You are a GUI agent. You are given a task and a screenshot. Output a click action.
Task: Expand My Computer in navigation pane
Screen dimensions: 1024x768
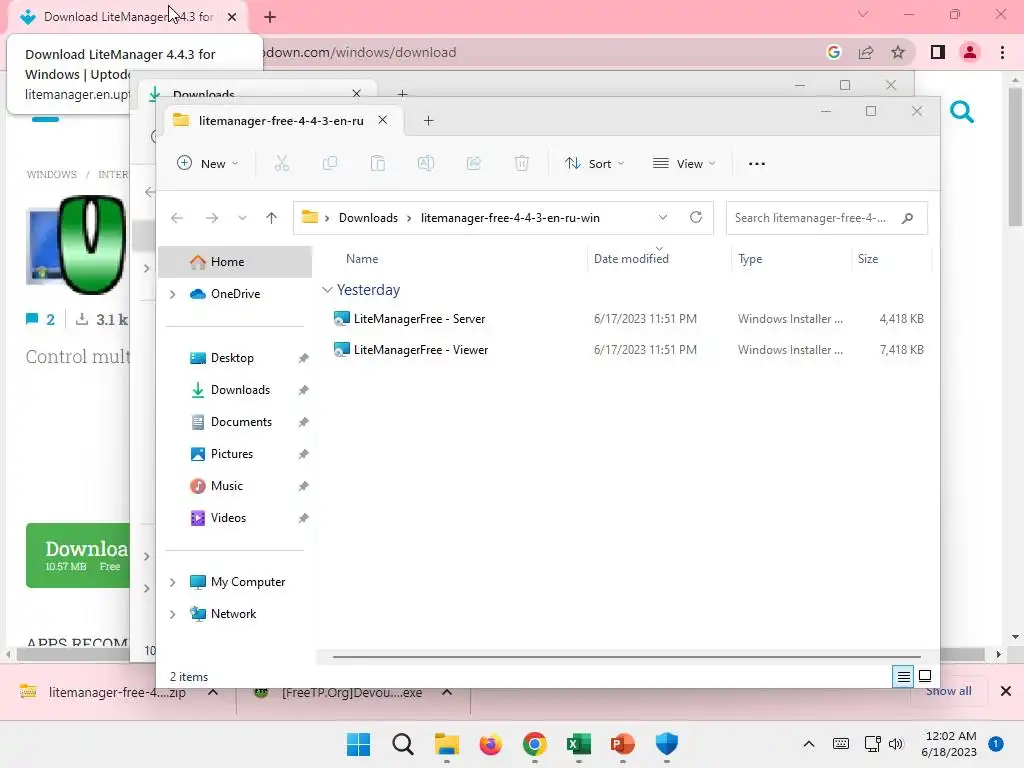click(x=172, y=582)
